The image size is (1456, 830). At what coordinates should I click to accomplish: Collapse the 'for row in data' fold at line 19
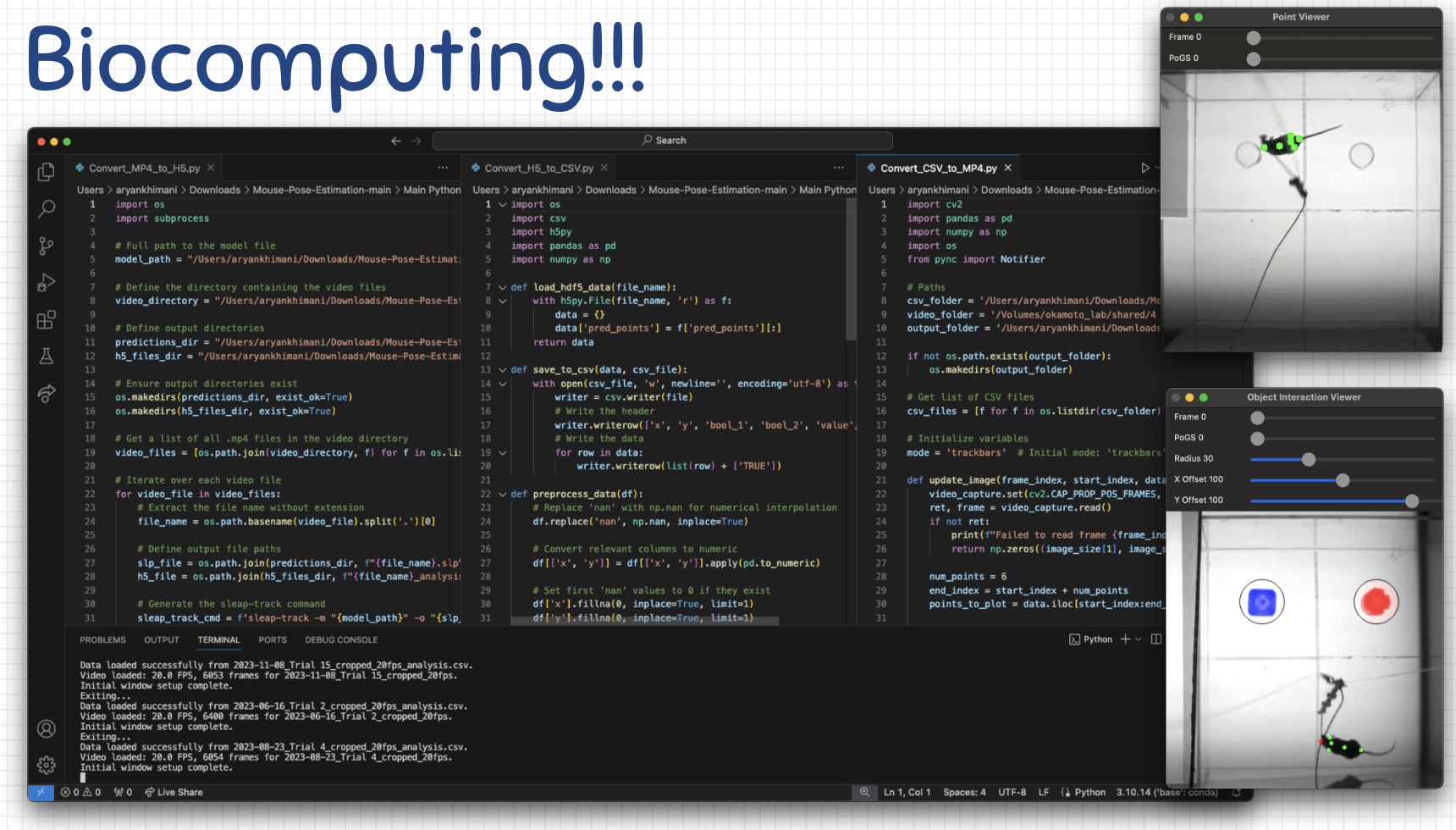(x=502, y=452)
